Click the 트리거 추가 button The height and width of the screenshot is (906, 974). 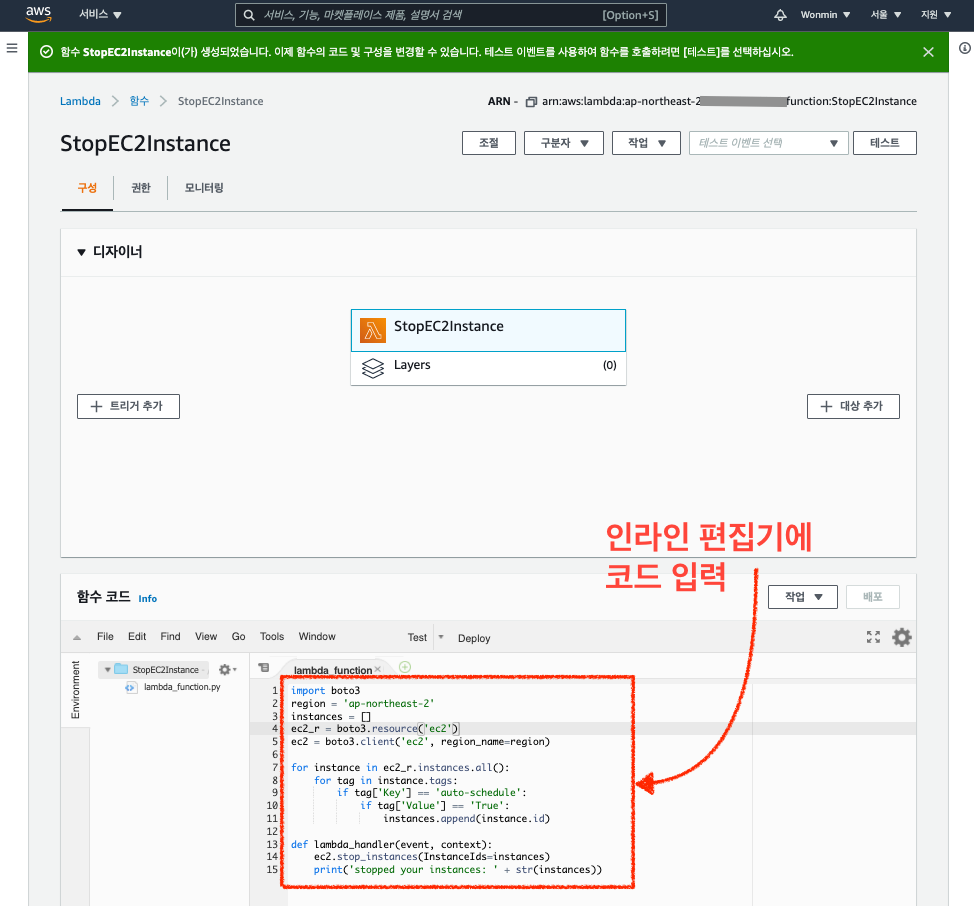128,406
